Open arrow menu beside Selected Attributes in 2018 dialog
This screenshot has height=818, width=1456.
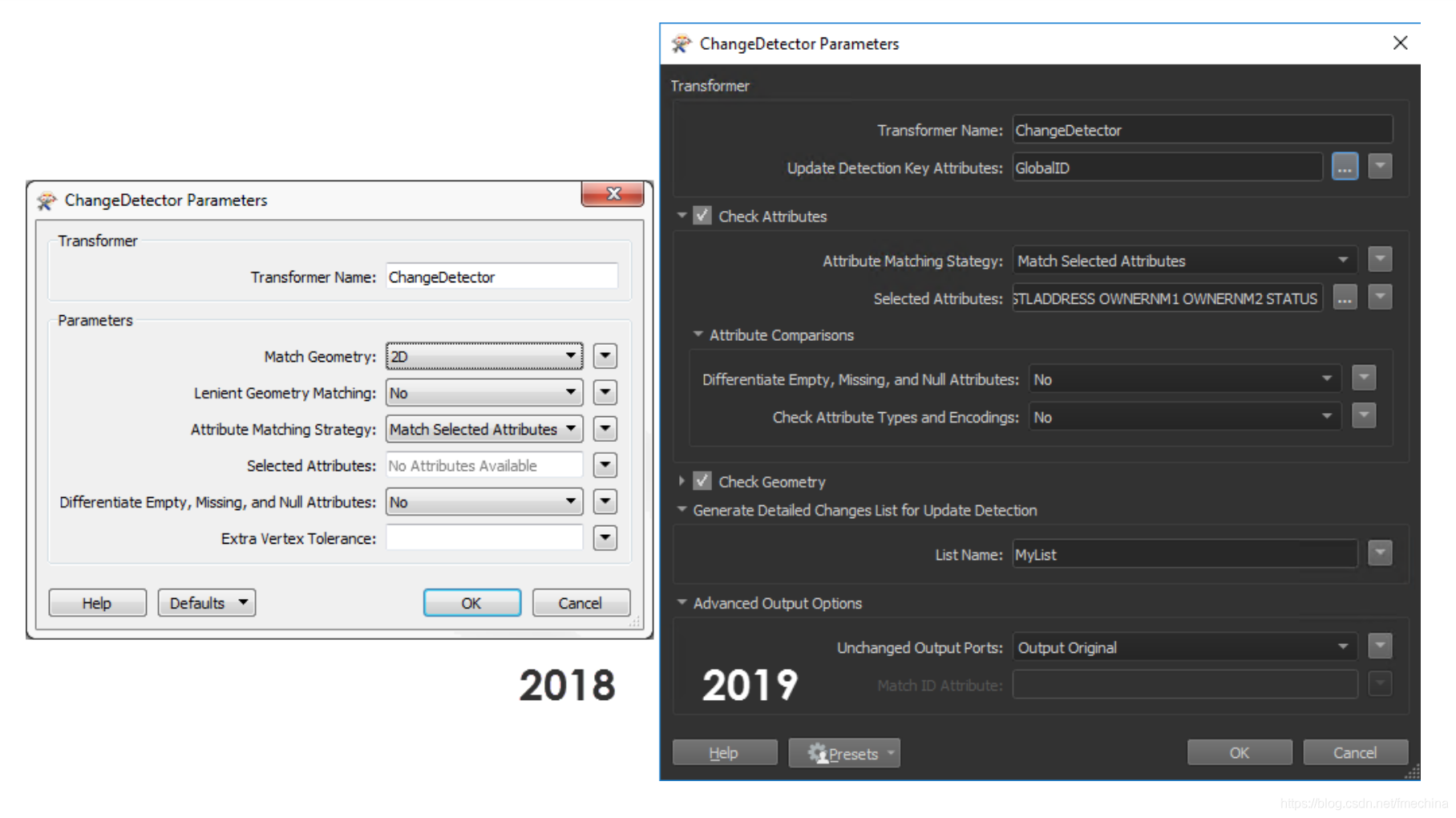click(x=605, y=465)
